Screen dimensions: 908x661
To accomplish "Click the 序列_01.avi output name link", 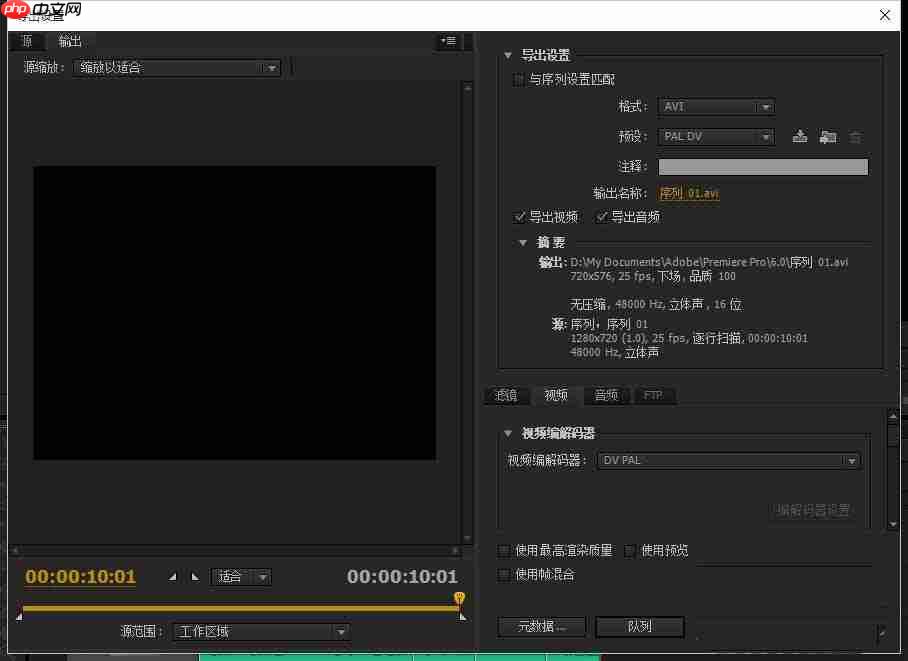I will pos(690,192).
